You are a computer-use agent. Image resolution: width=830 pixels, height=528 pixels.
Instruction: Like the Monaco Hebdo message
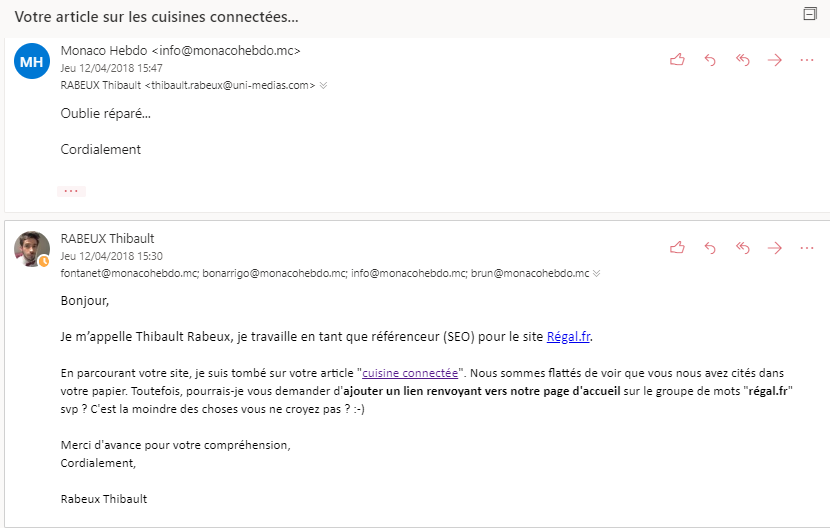(677, 60)
